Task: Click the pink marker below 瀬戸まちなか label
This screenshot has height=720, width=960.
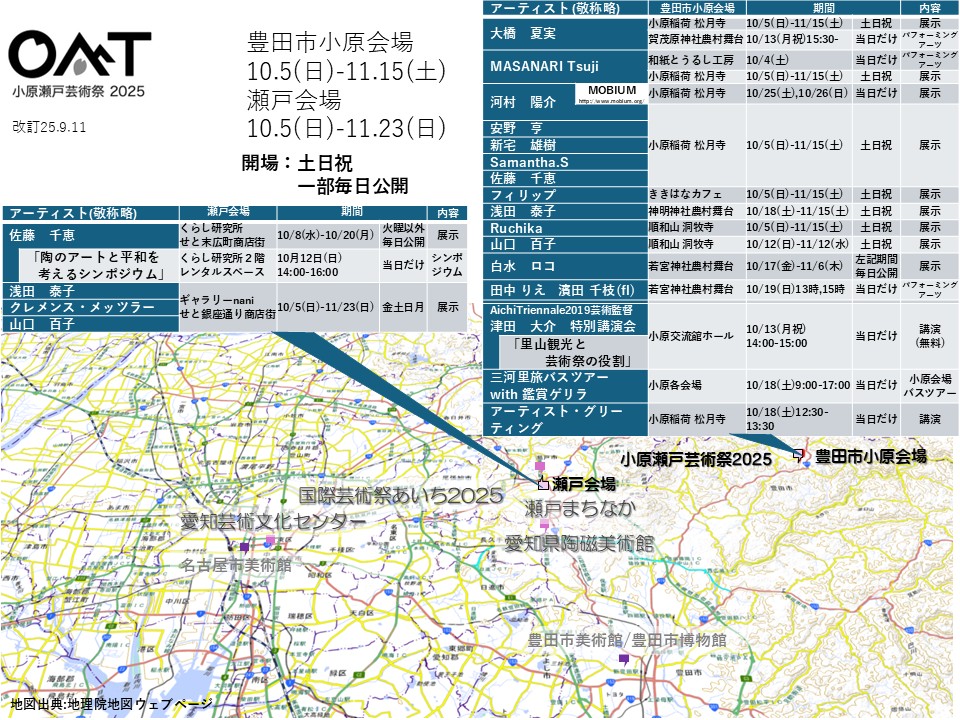Action: click(545, 524)
